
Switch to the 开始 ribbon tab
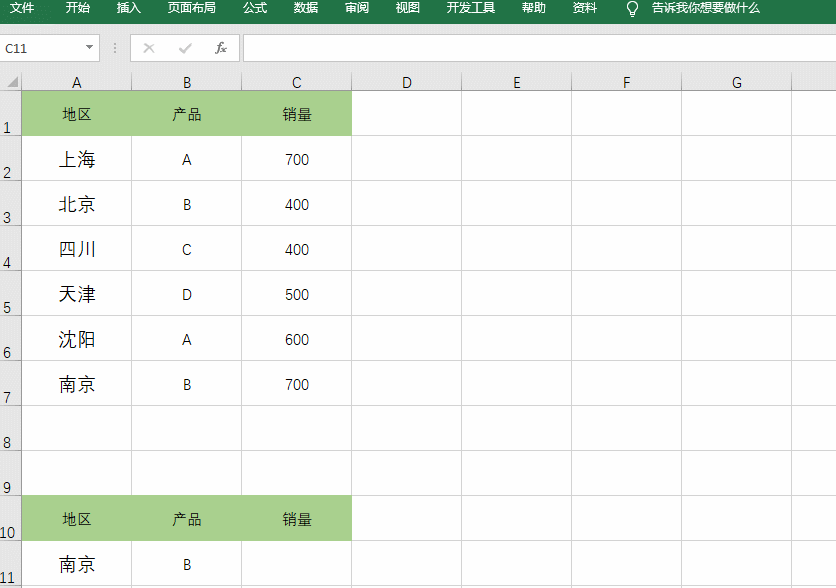pyautogui.click(x=76, y=9)
